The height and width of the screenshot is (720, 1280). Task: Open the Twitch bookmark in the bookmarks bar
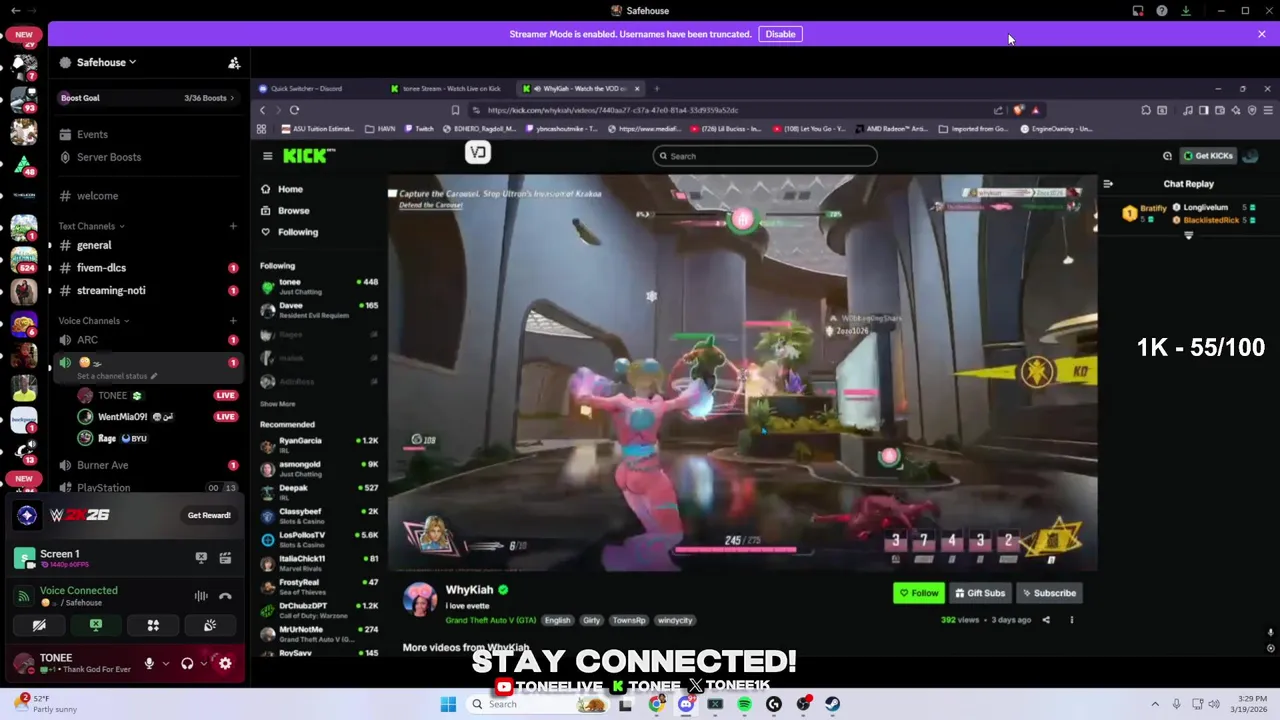pyautogui.click(x=419, y=129)
